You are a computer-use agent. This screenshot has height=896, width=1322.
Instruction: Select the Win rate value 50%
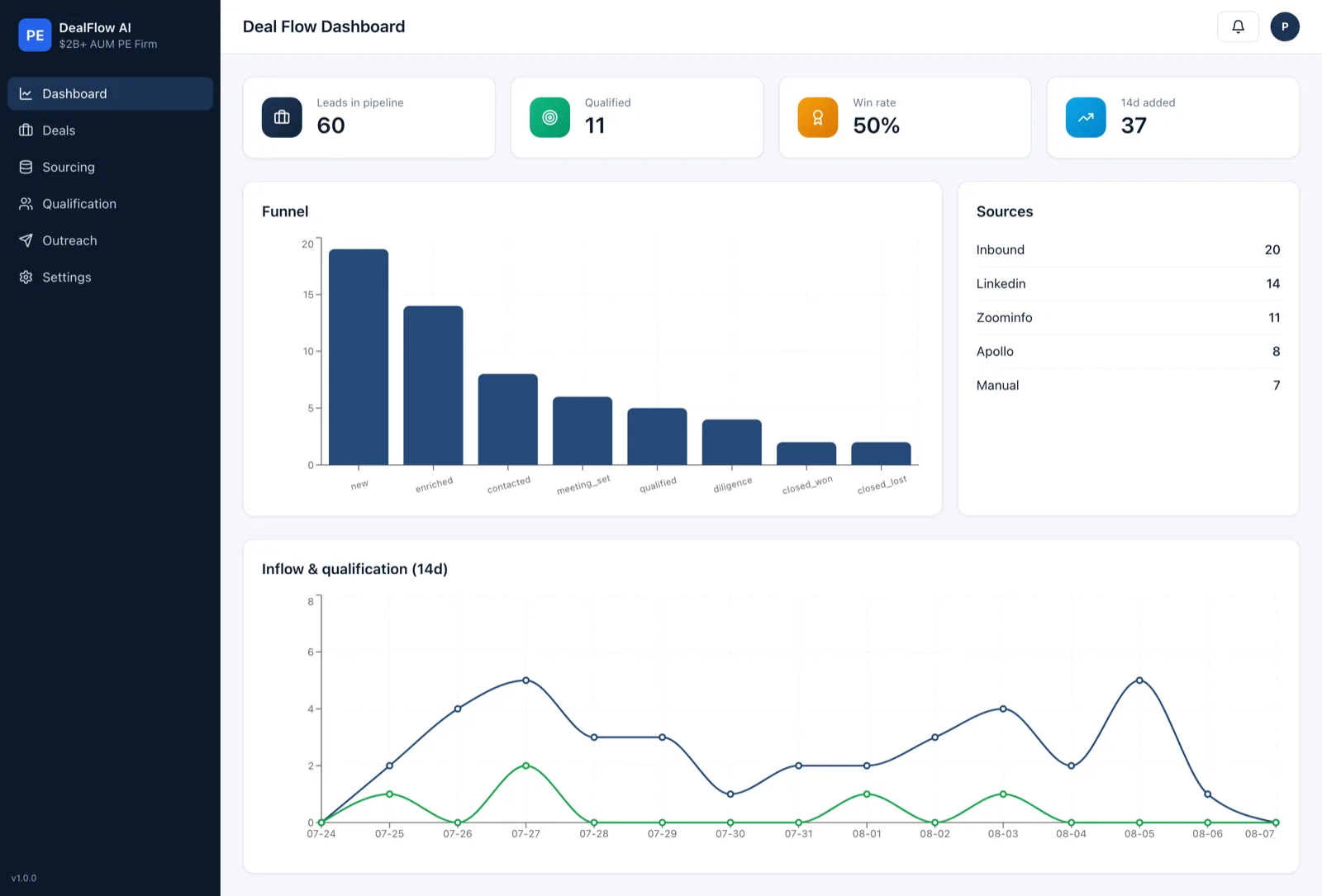(876, 126)
